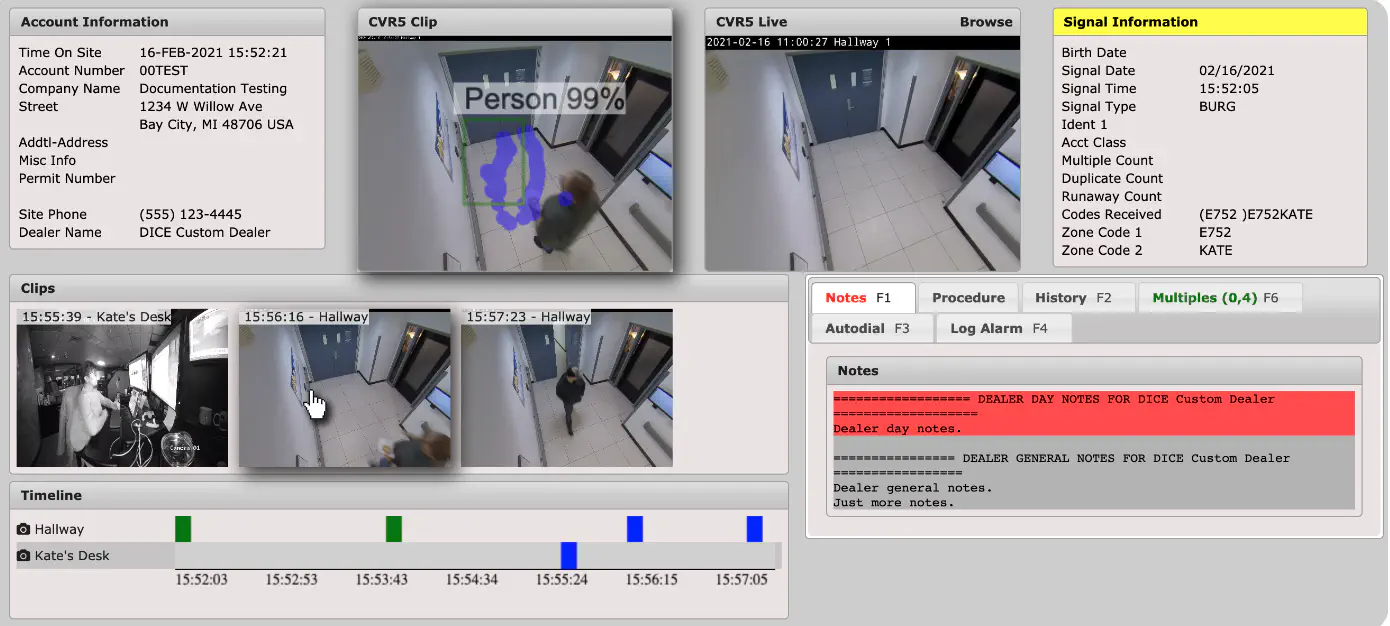Open the 15:57:23 Hallway clip thumbnail
Viewport: 1390px width, 626px height.
[567, 388]
